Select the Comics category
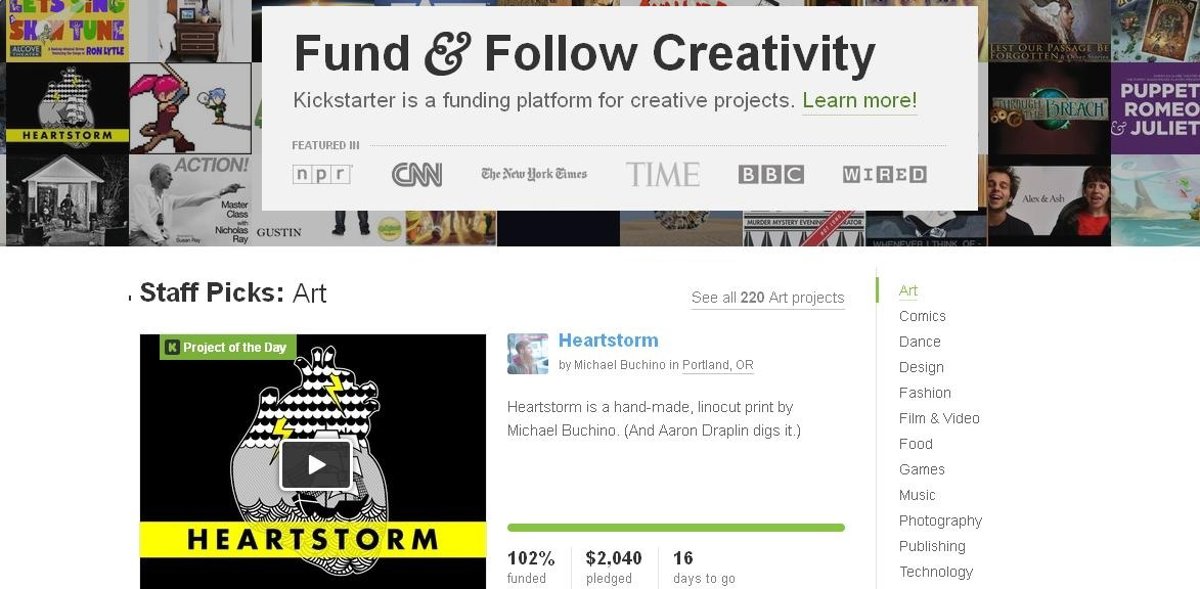Screen dimensions: 1200x589 coord(922,316)
